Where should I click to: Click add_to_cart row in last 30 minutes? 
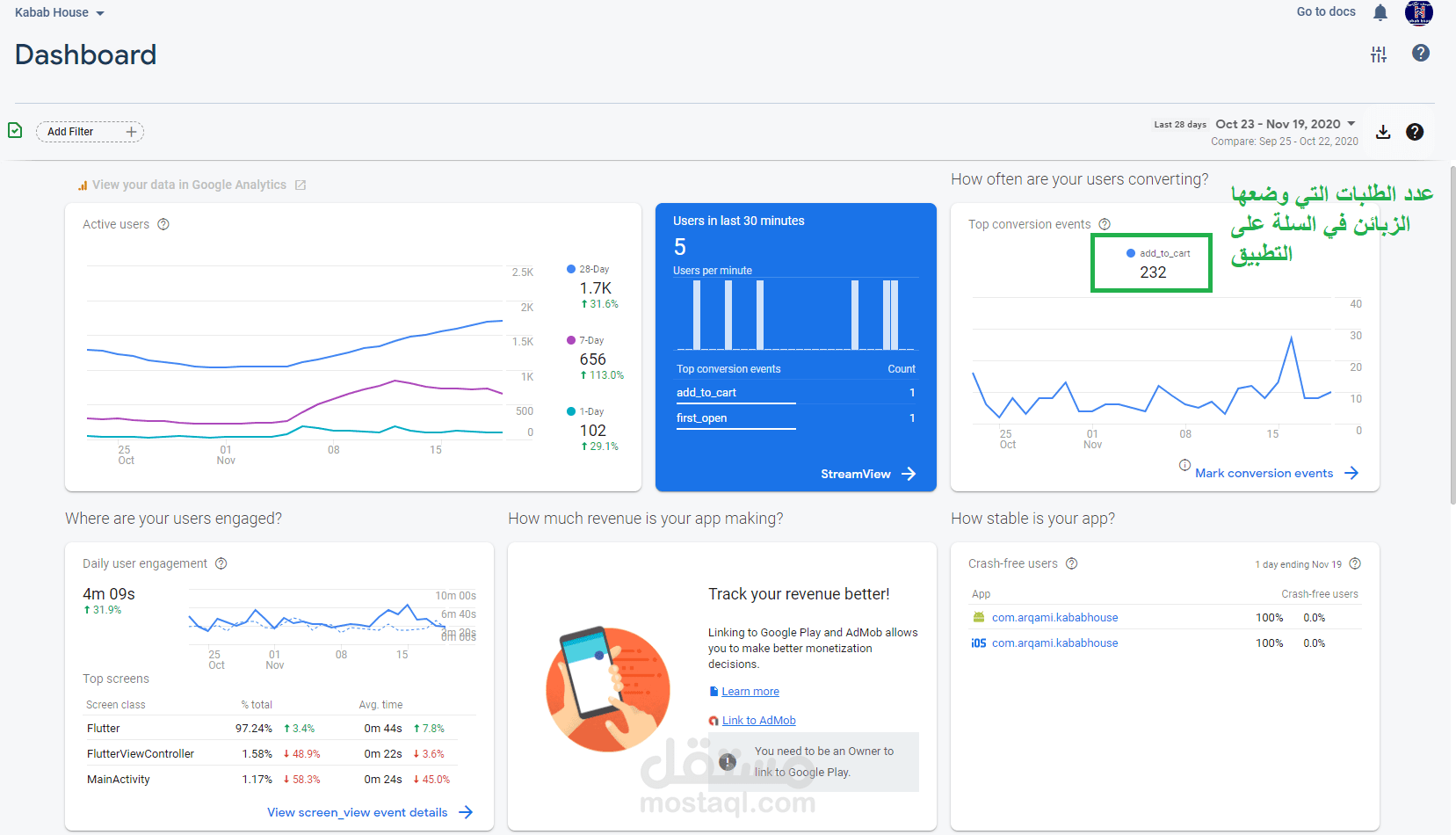coord(795,392)
